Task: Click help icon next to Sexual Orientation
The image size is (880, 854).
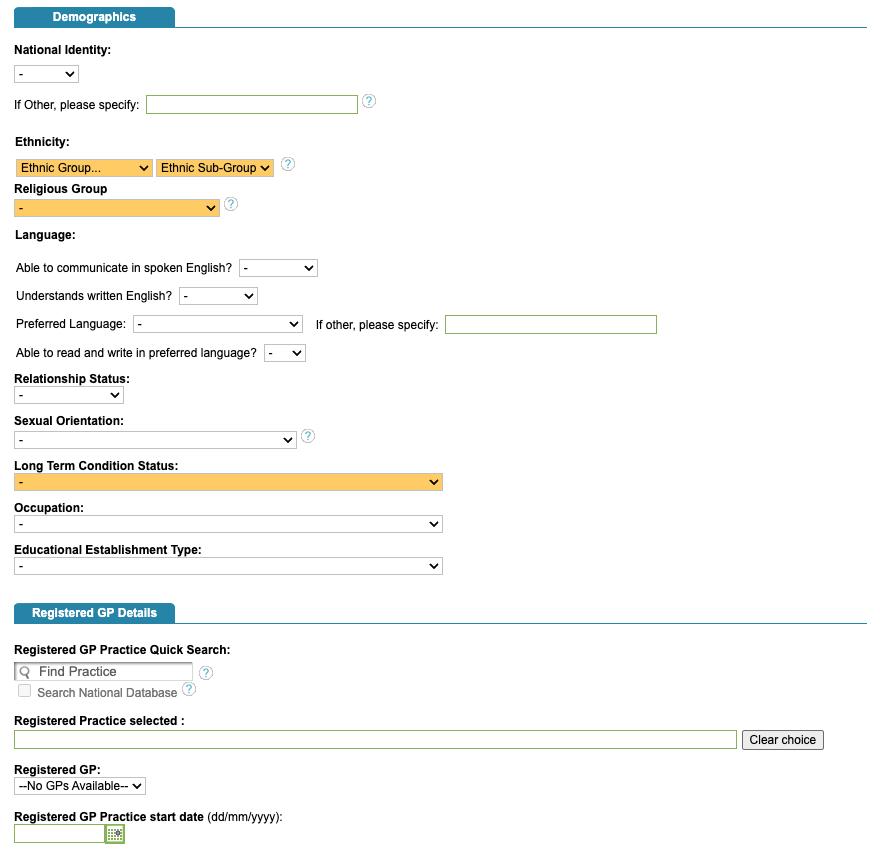Action: (x=308, y=436)
